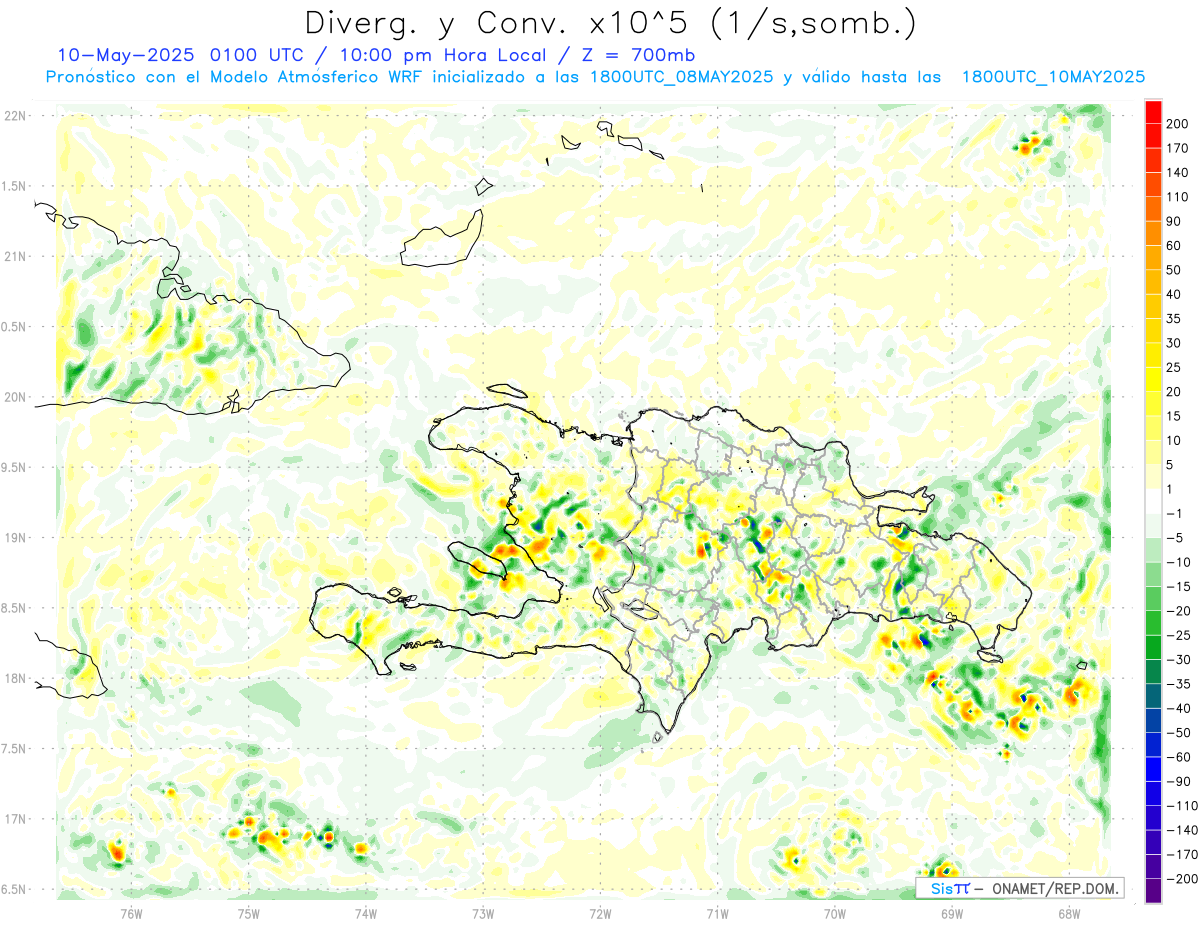The image size is (1200, 927).
Task: Click the '72W' longitude label
Action: [600, 914]
